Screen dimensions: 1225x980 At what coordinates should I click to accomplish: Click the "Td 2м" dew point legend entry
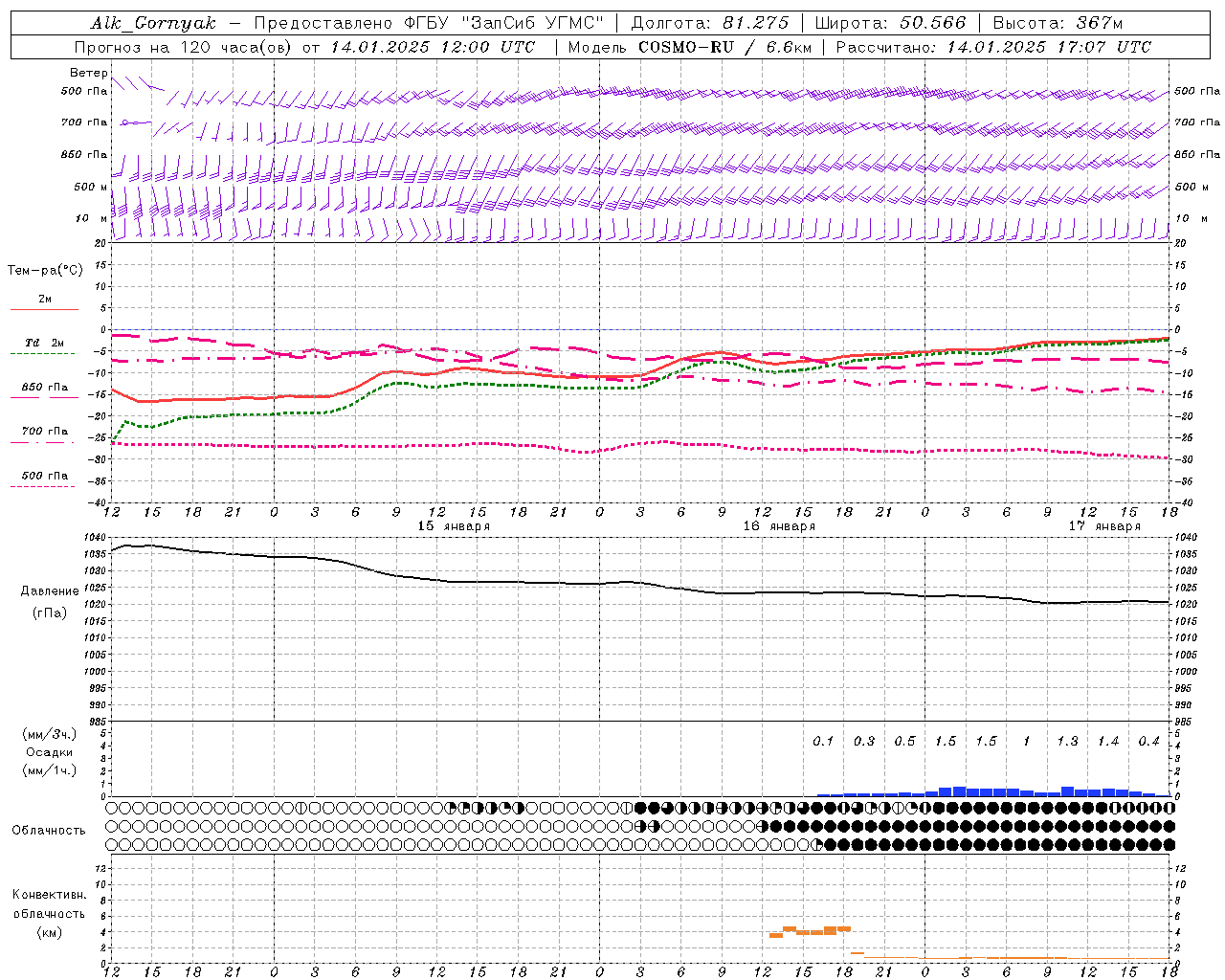[44, 343]
